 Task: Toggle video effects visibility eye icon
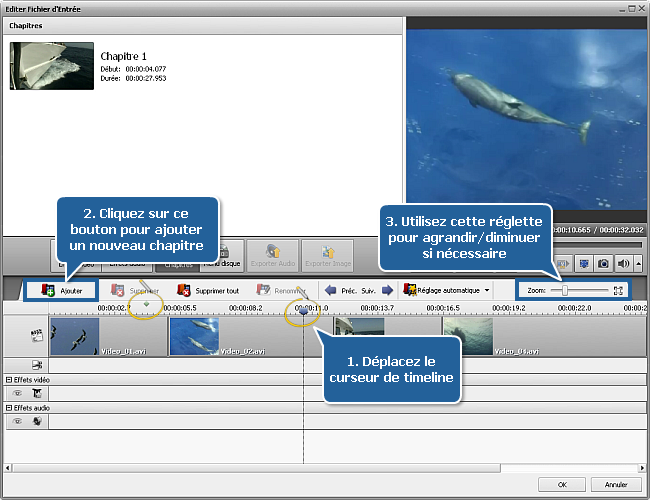pyautogui.click(x=17, y=394)
